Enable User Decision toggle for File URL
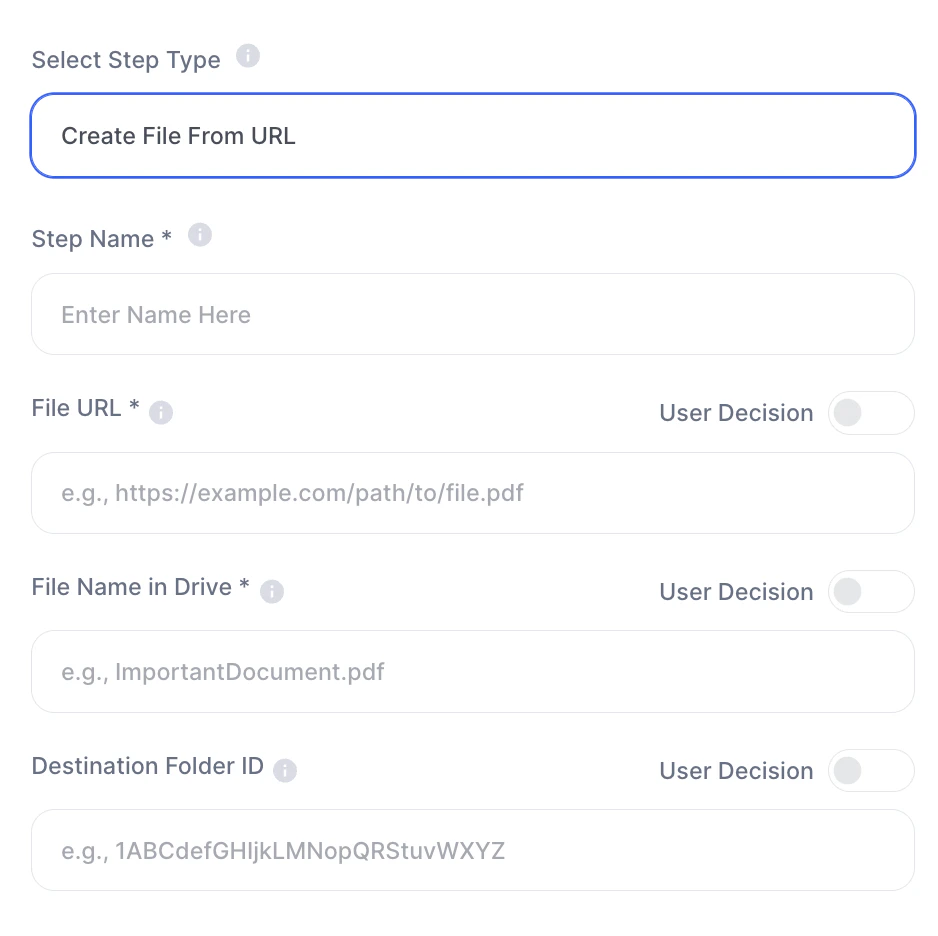Viewport: 938px width, 936px height. click(x=870, y=413)
